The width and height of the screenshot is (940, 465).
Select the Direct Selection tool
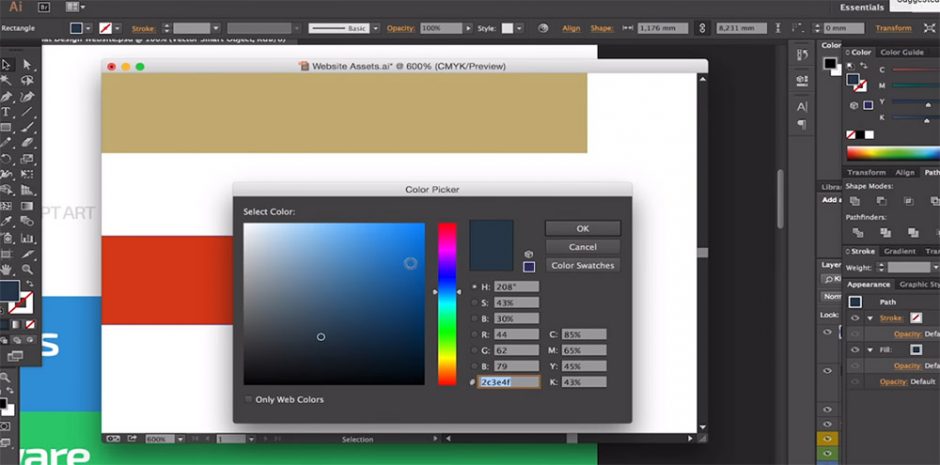pyautogui.click(x=27, y=64)
